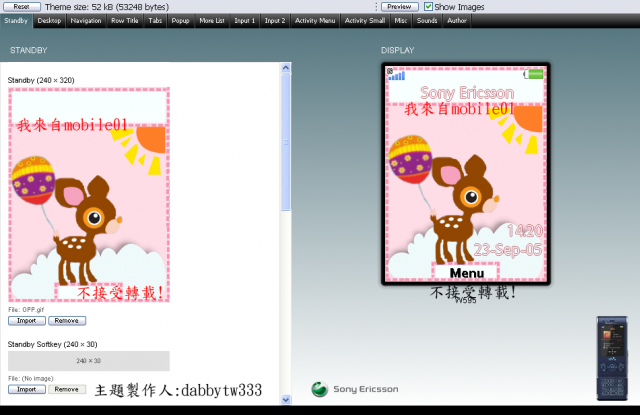Click the 240 × 30 softkey placeholder

(89, 361)
